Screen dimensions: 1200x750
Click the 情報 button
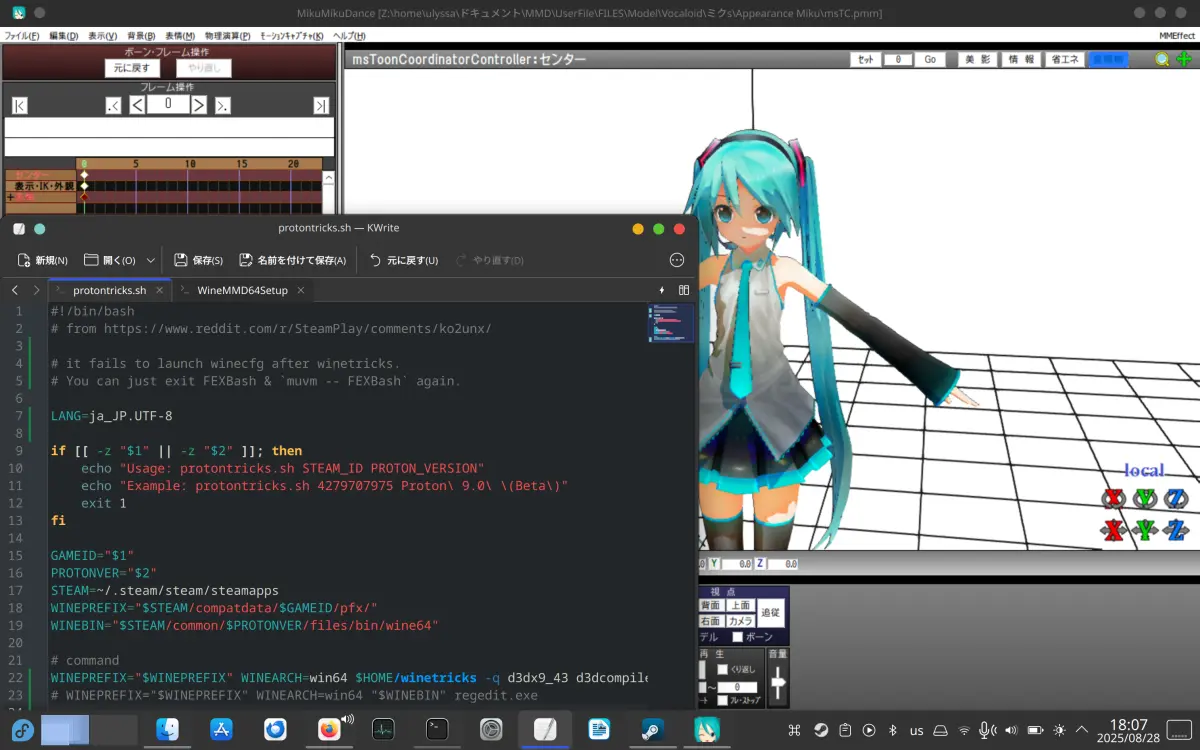pyautogui.click(x=1021, y=59)
